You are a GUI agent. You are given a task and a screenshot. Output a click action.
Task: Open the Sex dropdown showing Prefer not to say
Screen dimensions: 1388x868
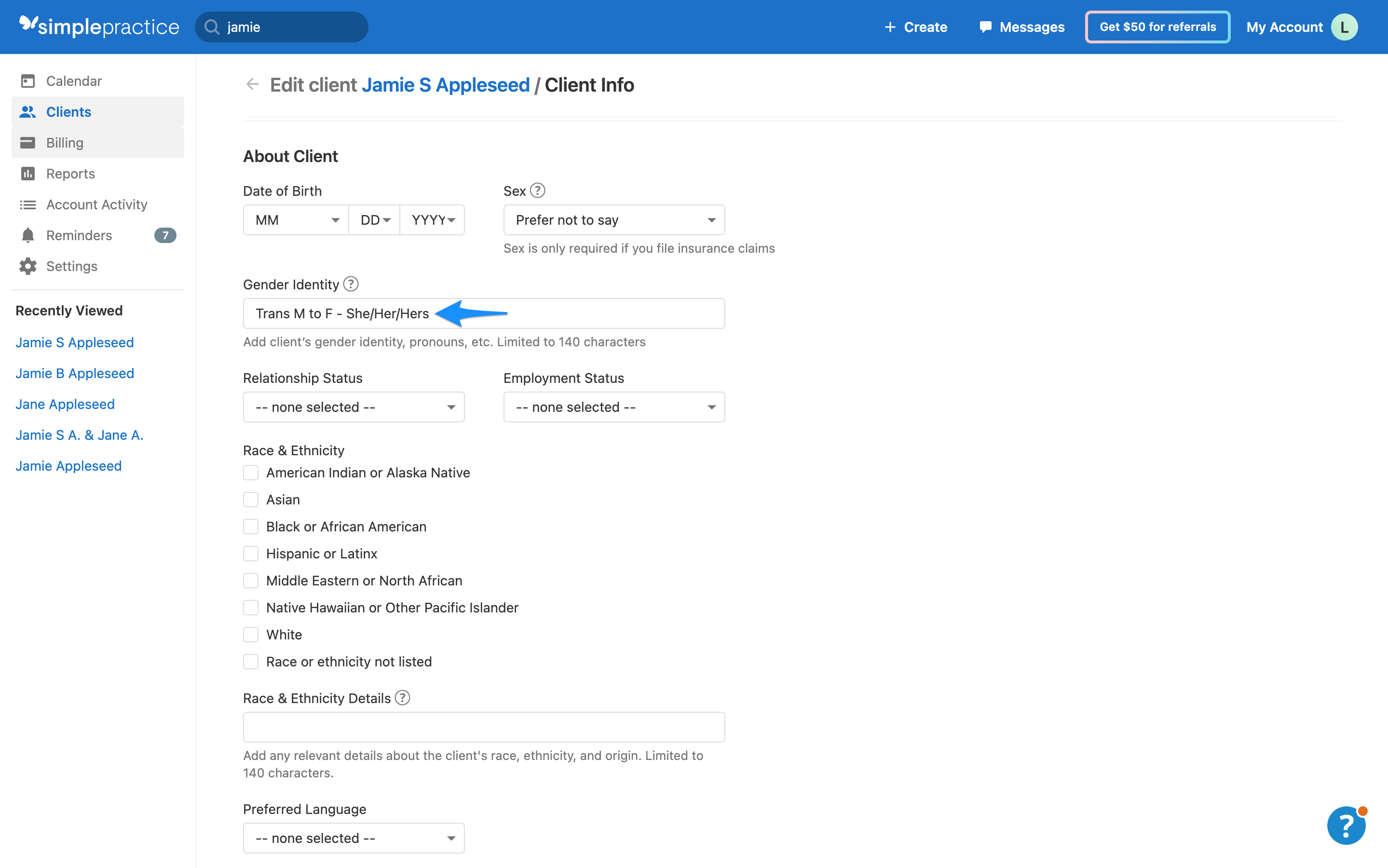613,219
